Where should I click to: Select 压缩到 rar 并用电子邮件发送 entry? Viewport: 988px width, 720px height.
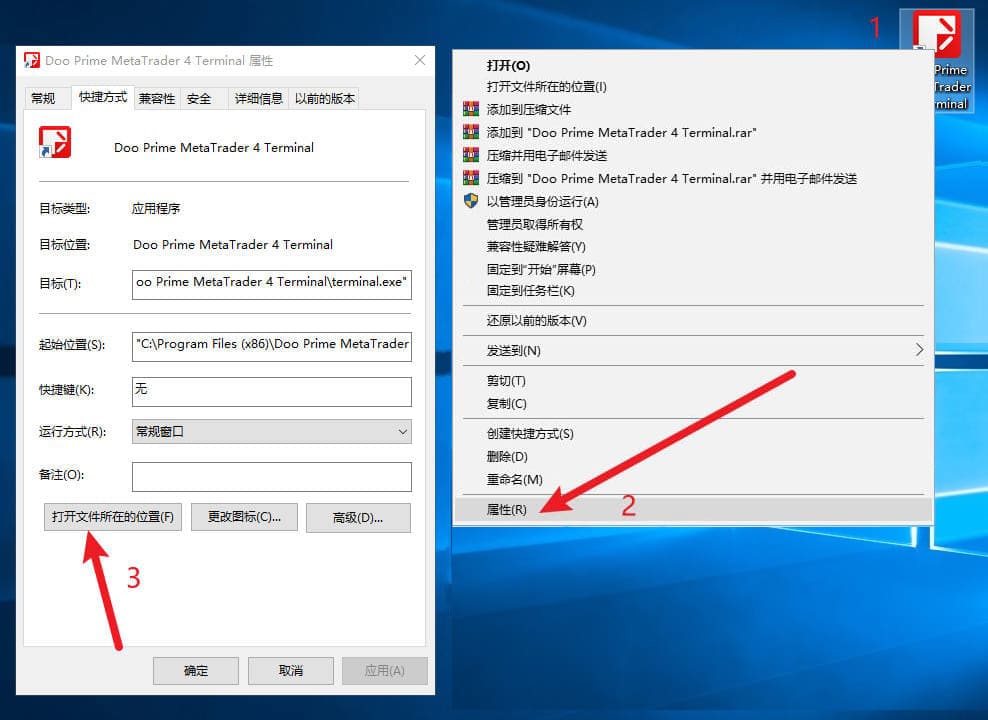pyautogui.click(x=693, y=178)
